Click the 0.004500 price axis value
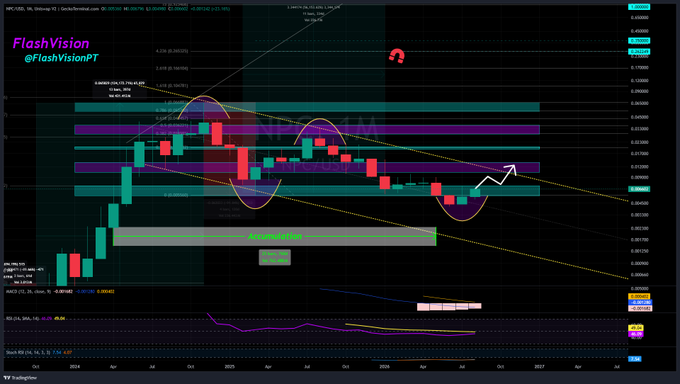The height and width of the screenshot is (384, 680). coord(640,203)
